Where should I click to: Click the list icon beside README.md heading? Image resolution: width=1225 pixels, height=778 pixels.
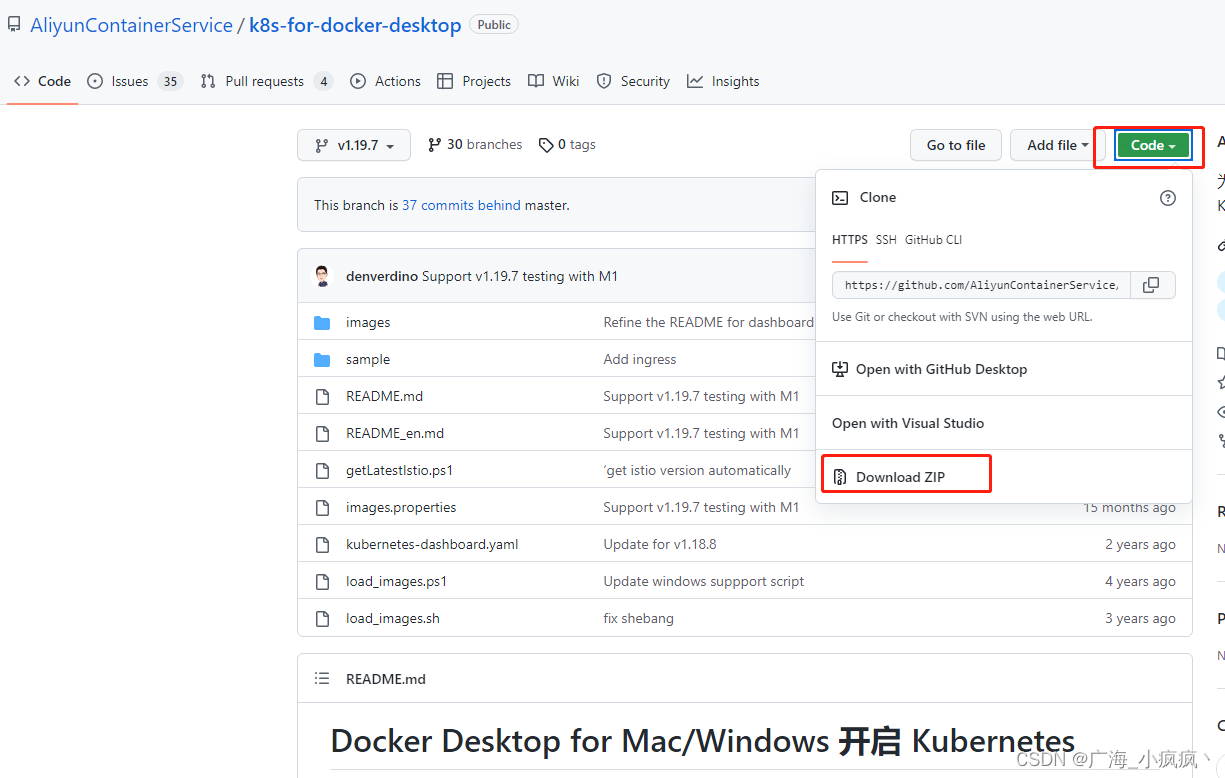click(322, 678)
